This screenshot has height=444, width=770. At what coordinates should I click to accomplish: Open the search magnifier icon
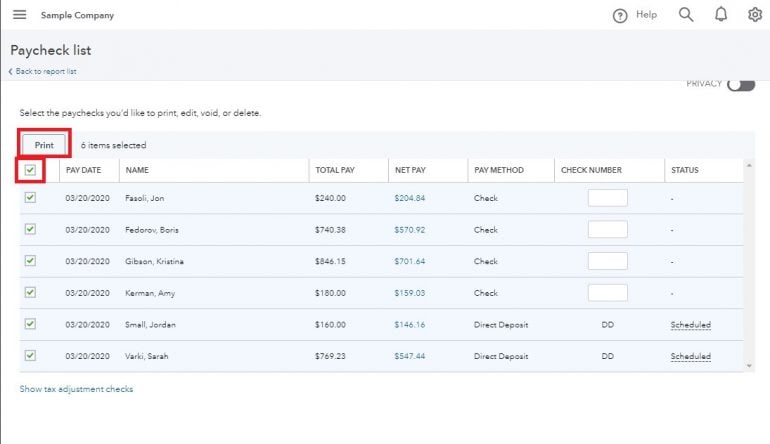(686, 15)
